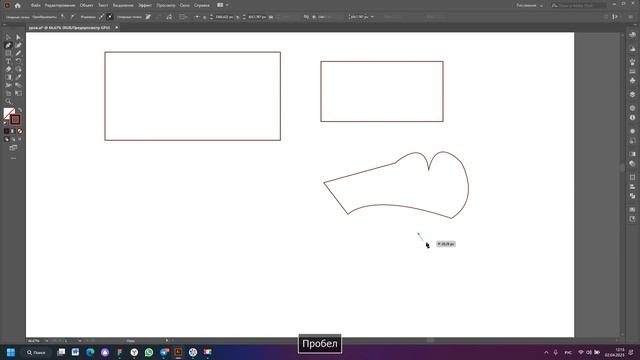Click the Change Screen Mode icon
The width and height of the screenshot is (640, 360).
click(x=13, y=148)
